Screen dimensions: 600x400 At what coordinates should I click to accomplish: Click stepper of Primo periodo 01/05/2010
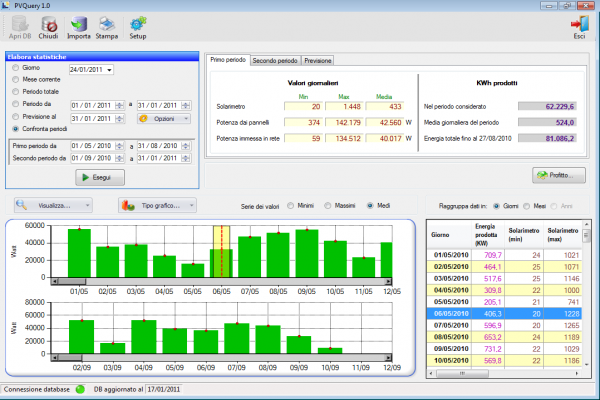coord(120,146)
